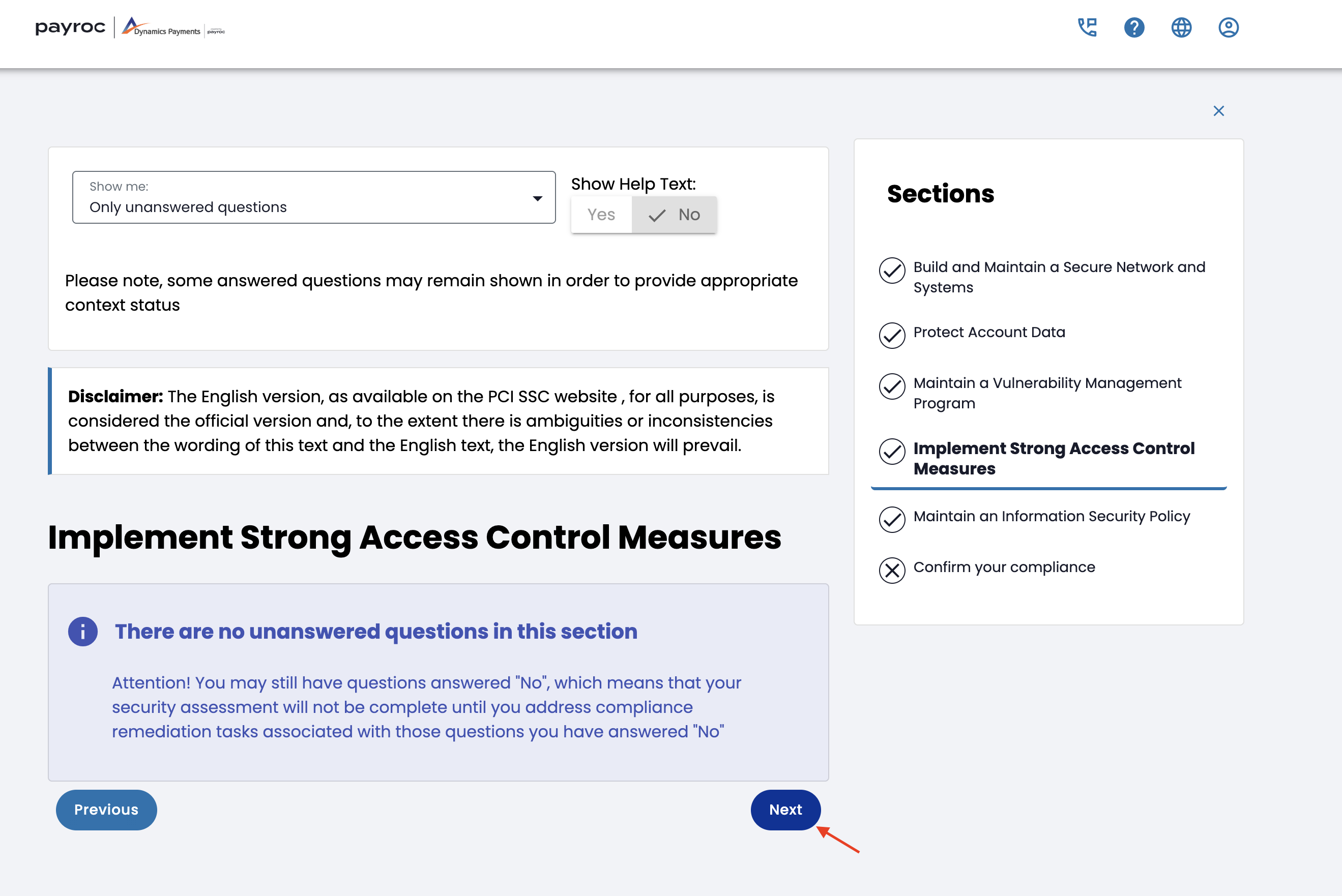
Task: Open Maintain a Vulnerability Management Program section
Action: pos(1046,393)
